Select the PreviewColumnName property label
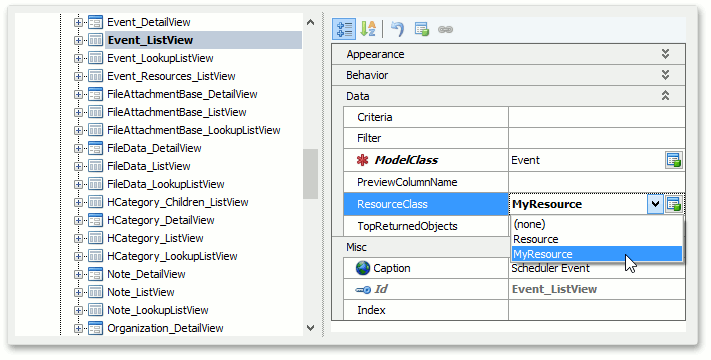 [x=407, y=182]
